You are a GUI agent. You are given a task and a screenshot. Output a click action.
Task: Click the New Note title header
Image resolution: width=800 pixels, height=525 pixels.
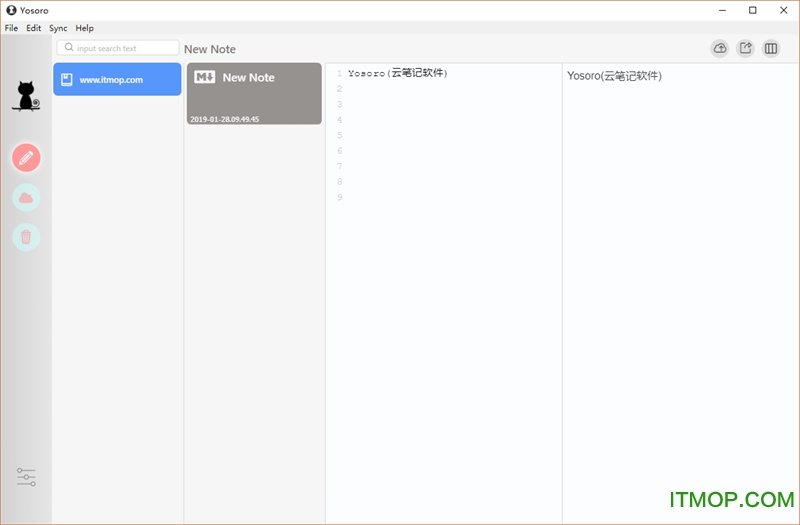210,49
